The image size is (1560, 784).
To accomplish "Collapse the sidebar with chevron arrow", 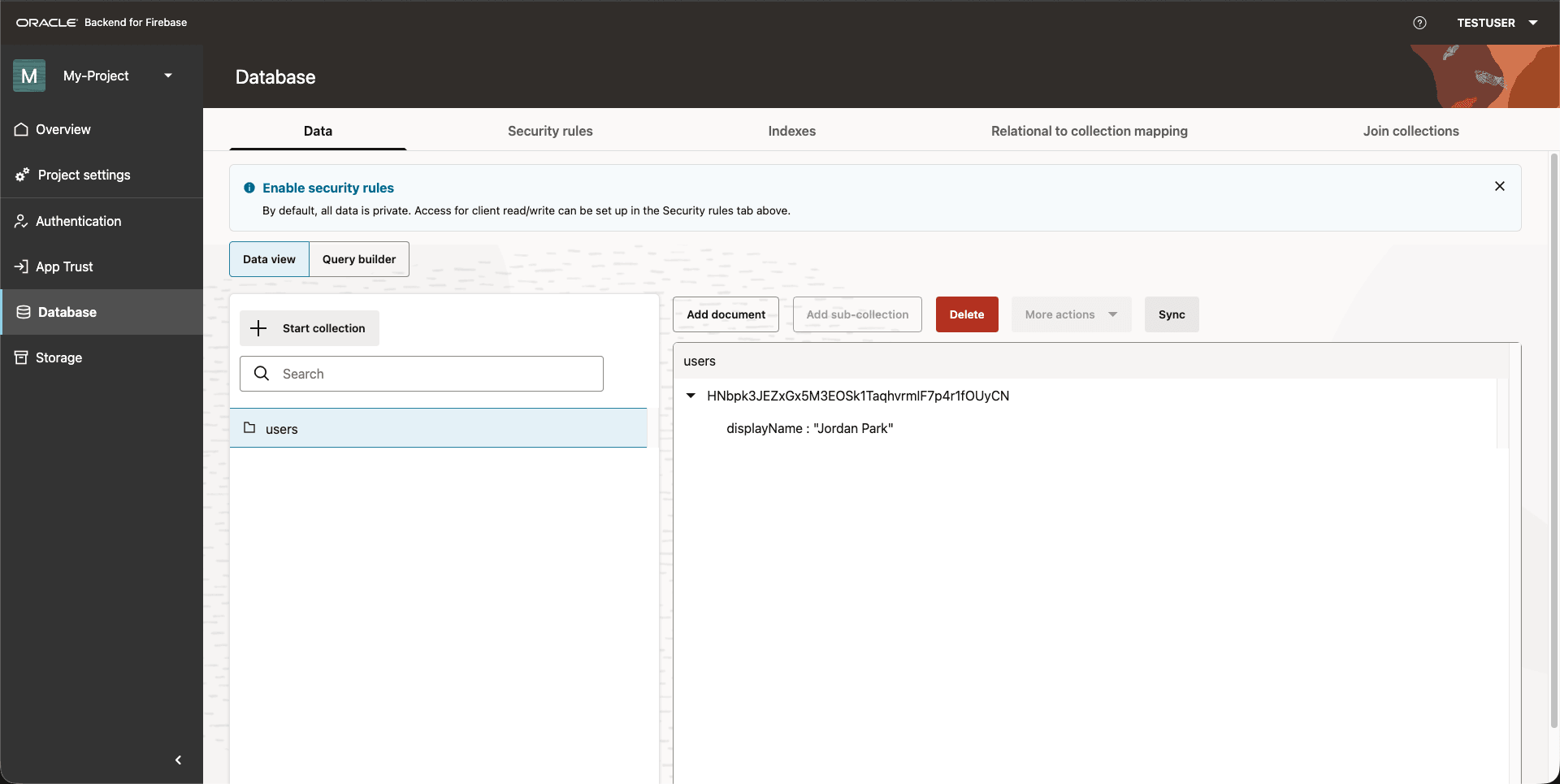I will pos(178,760).
